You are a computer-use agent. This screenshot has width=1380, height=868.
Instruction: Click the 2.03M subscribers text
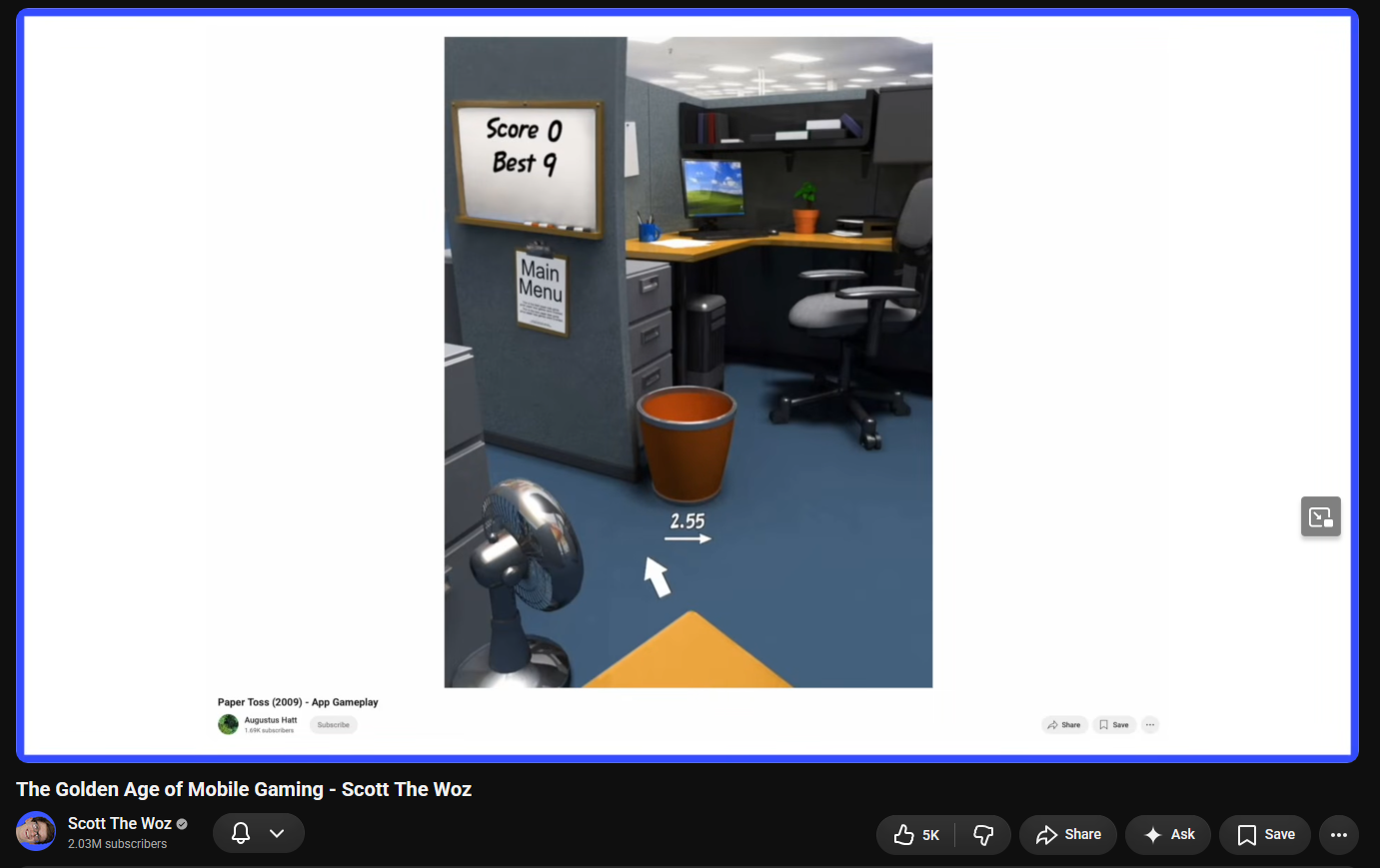coord(117,844)
